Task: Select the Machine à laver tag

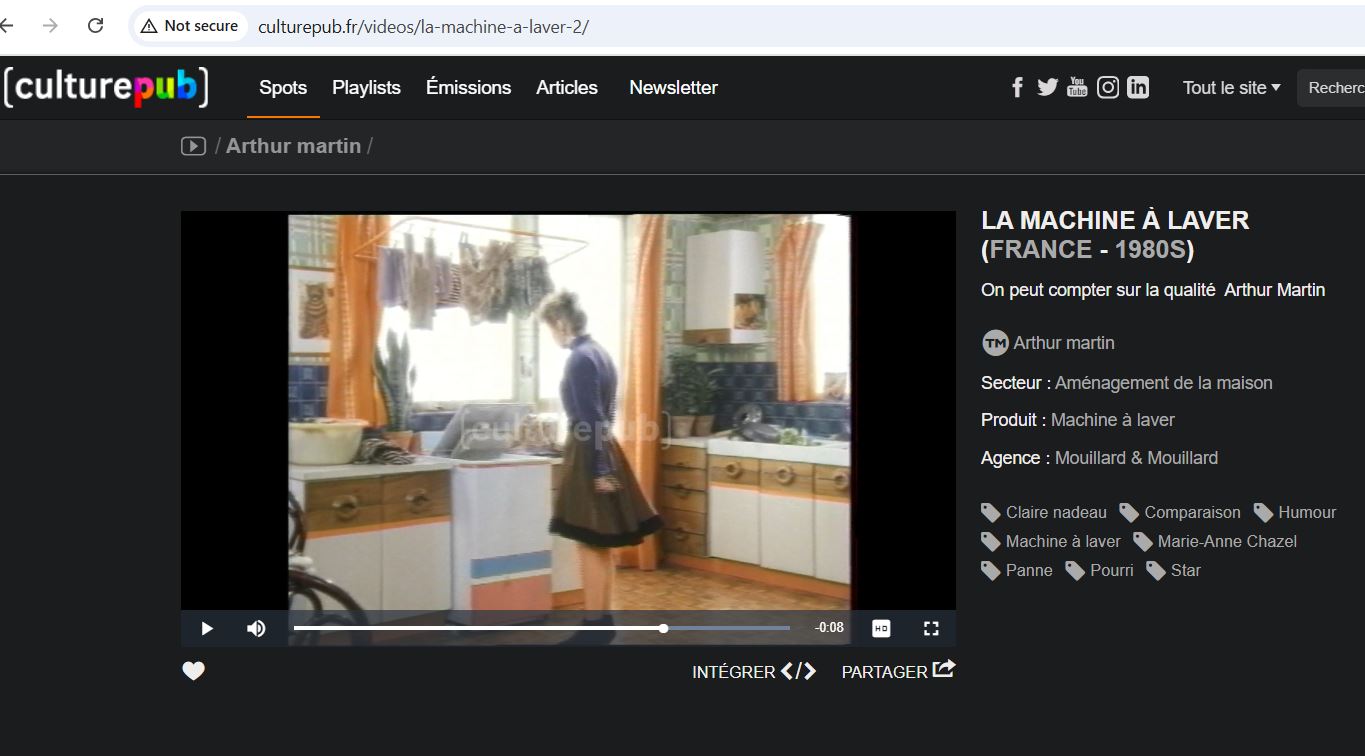Action: (x=1052, y=541)
